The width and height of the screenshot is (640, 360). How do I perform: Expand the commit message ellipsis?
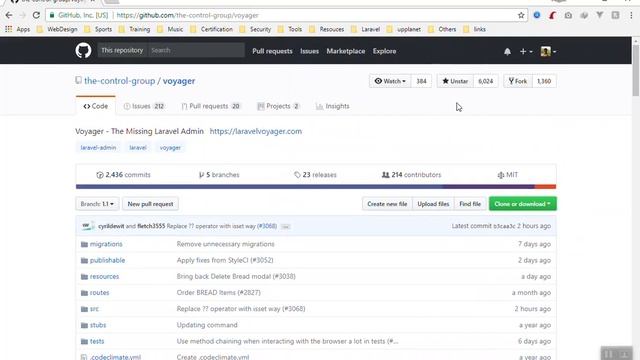coord(285,227)
